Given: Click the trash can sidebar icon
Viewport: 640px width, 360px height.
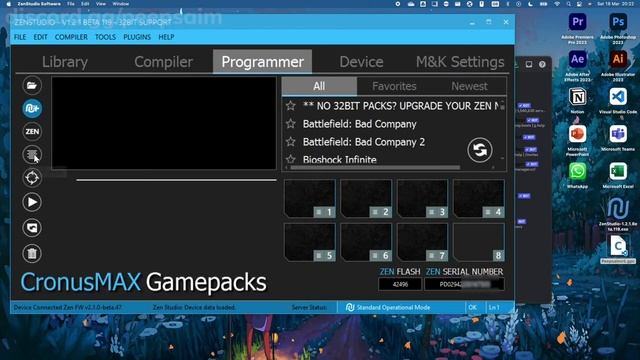Looking at the screenshot, I should pos(32,253).
